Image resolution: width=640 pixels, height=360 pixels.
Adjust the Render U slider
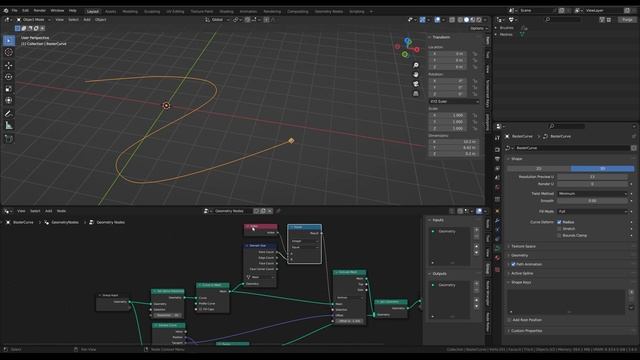point(592,184)
